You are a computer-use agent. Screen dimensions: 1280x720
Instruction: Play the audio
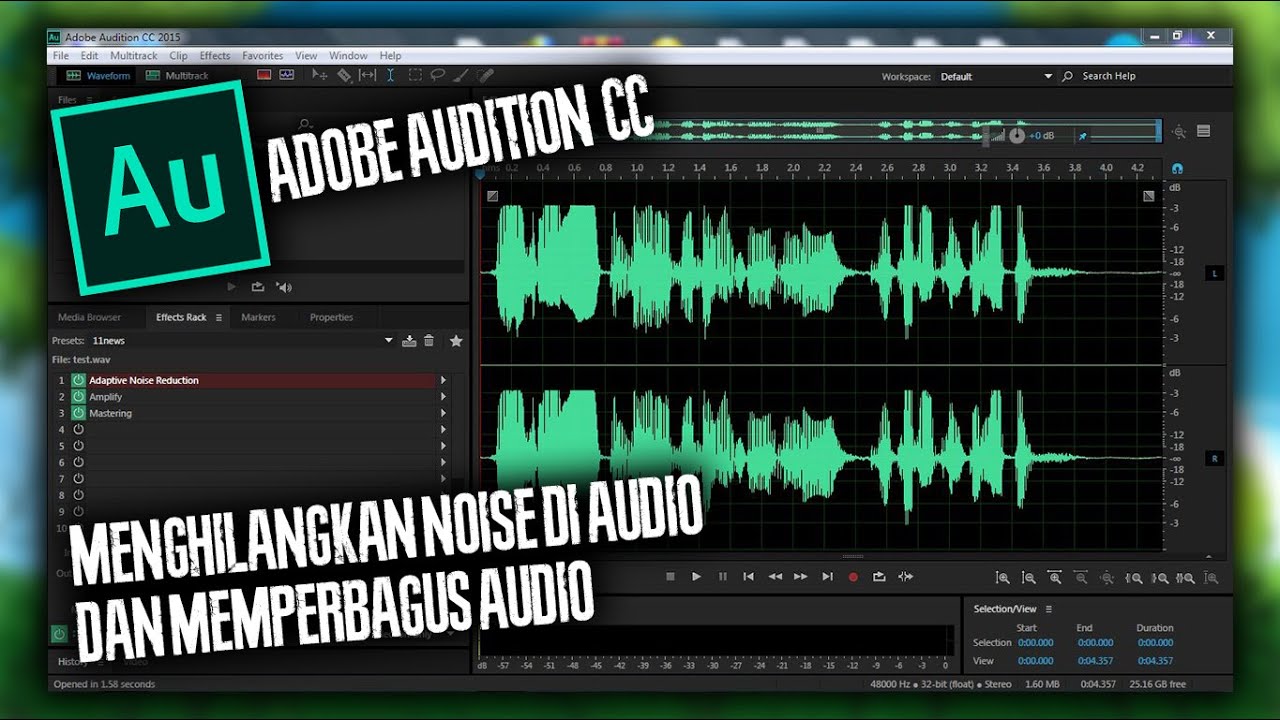coord(697,577)
